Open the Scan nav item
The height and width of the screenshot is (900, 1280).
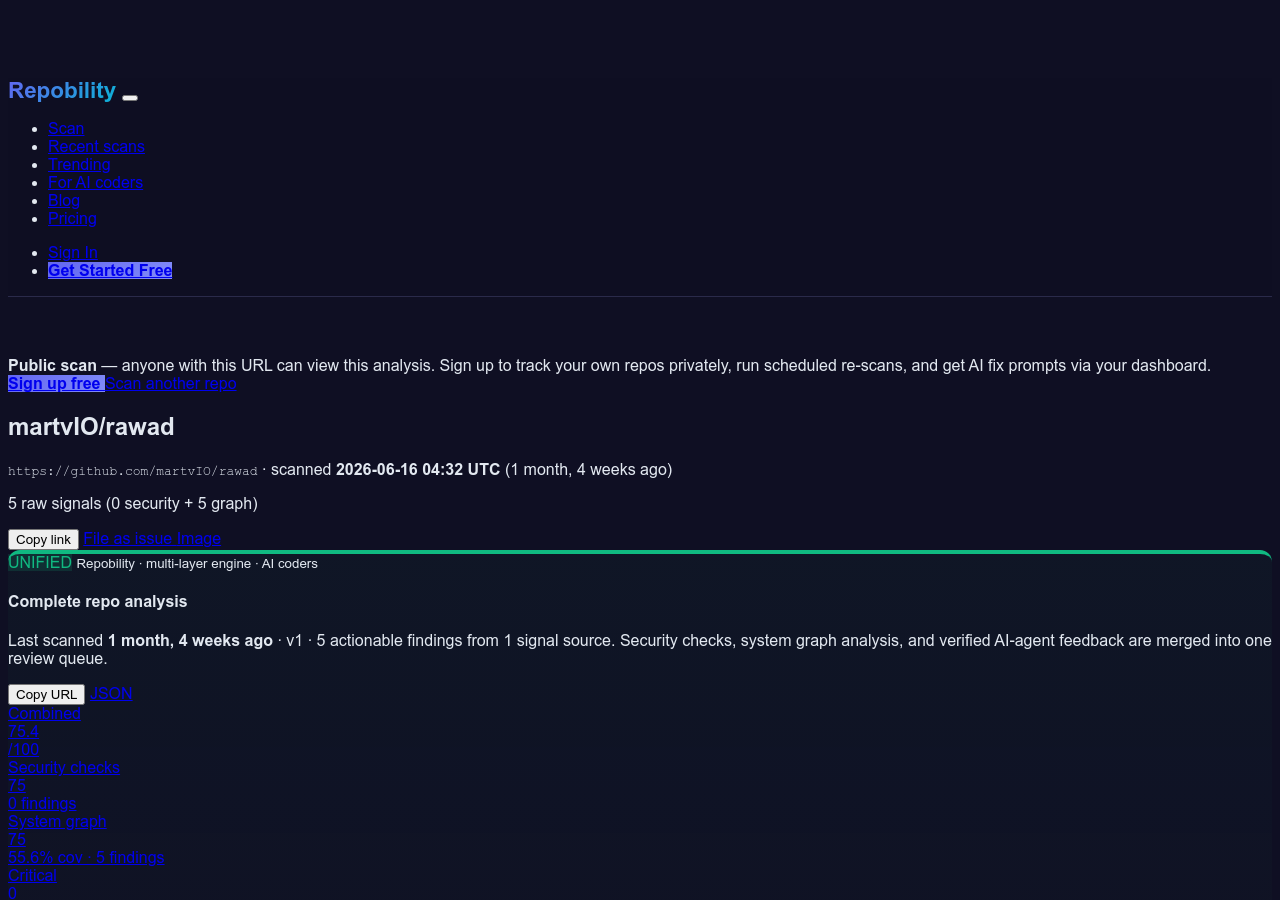pyautogui.click(x=66, y=128)
